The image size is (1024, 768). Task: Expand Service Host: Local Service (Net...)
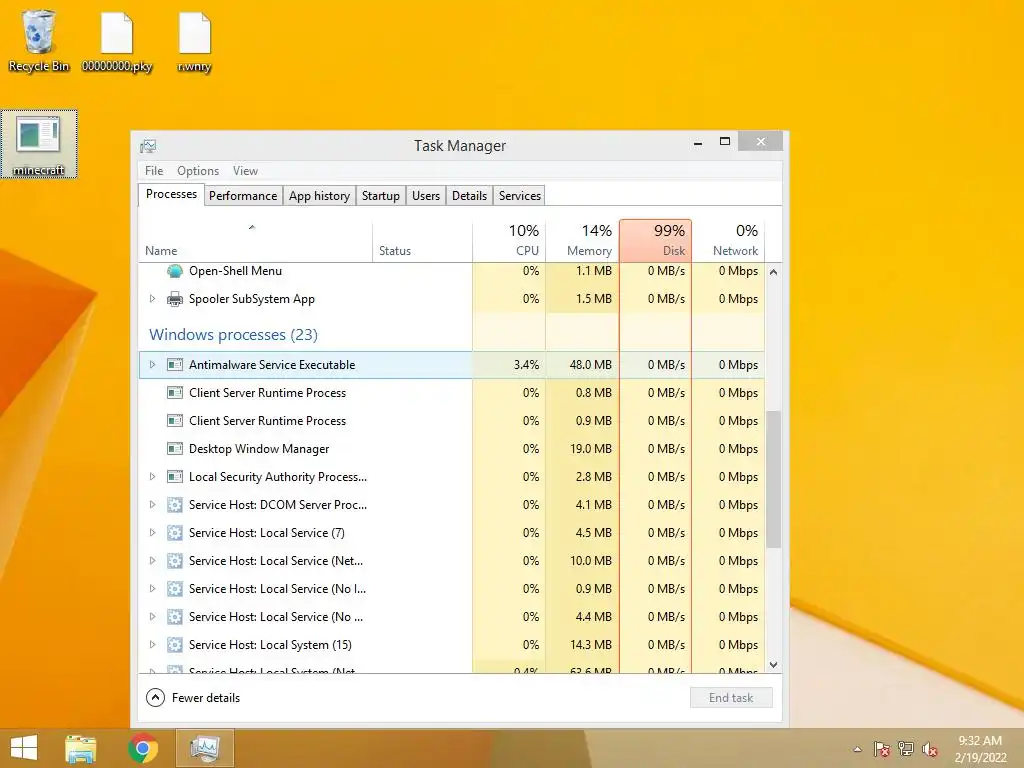click(x=152, y=561)
